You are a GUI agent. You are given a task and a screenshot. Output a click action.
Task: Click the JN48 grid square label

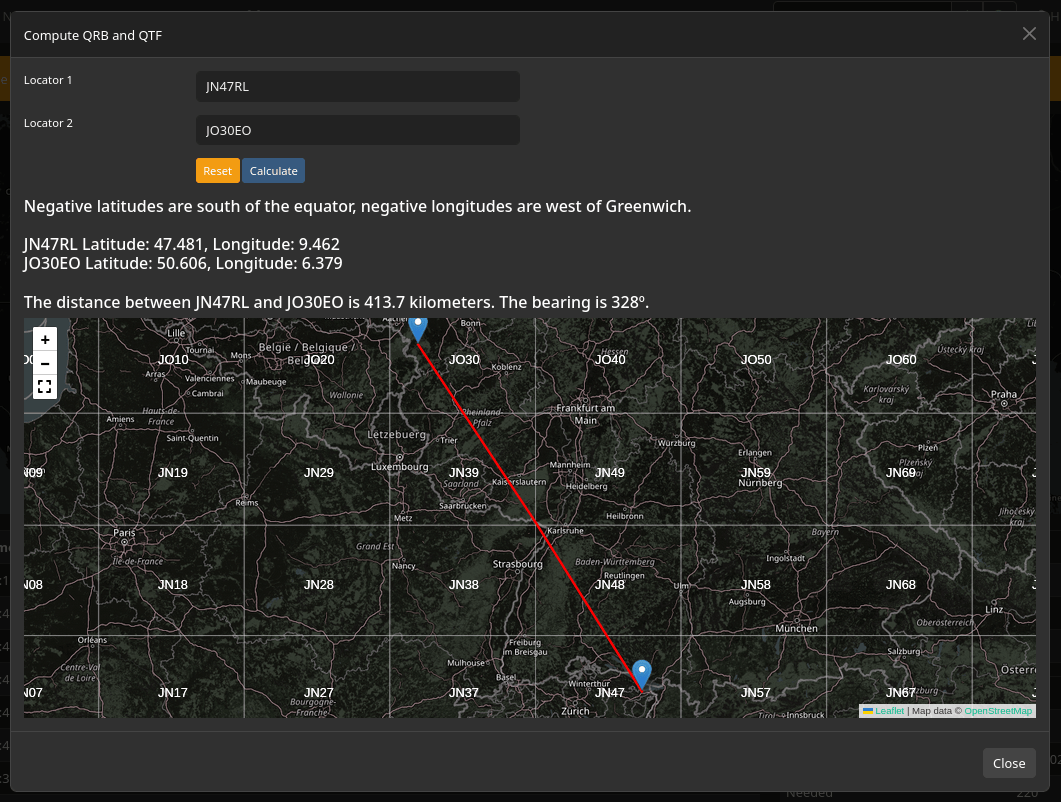click(610, 585)
